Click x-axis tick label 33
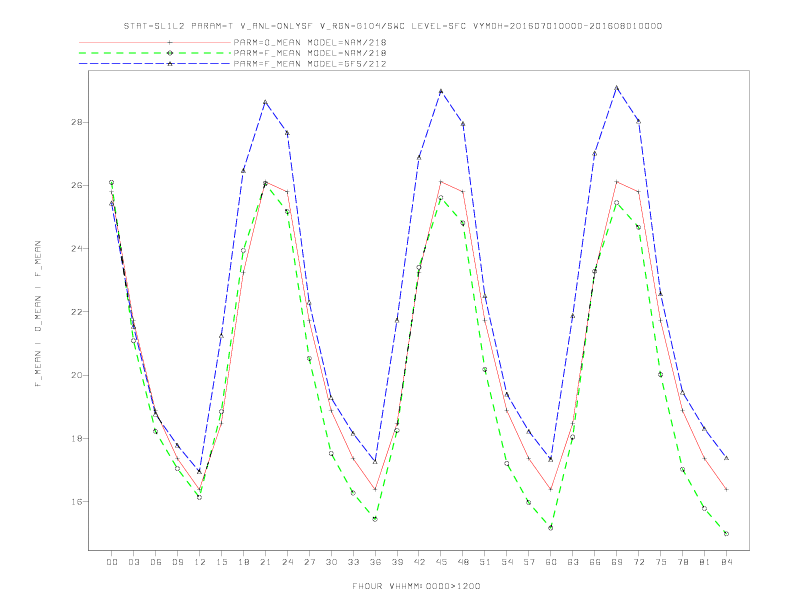 coord(353,562)
